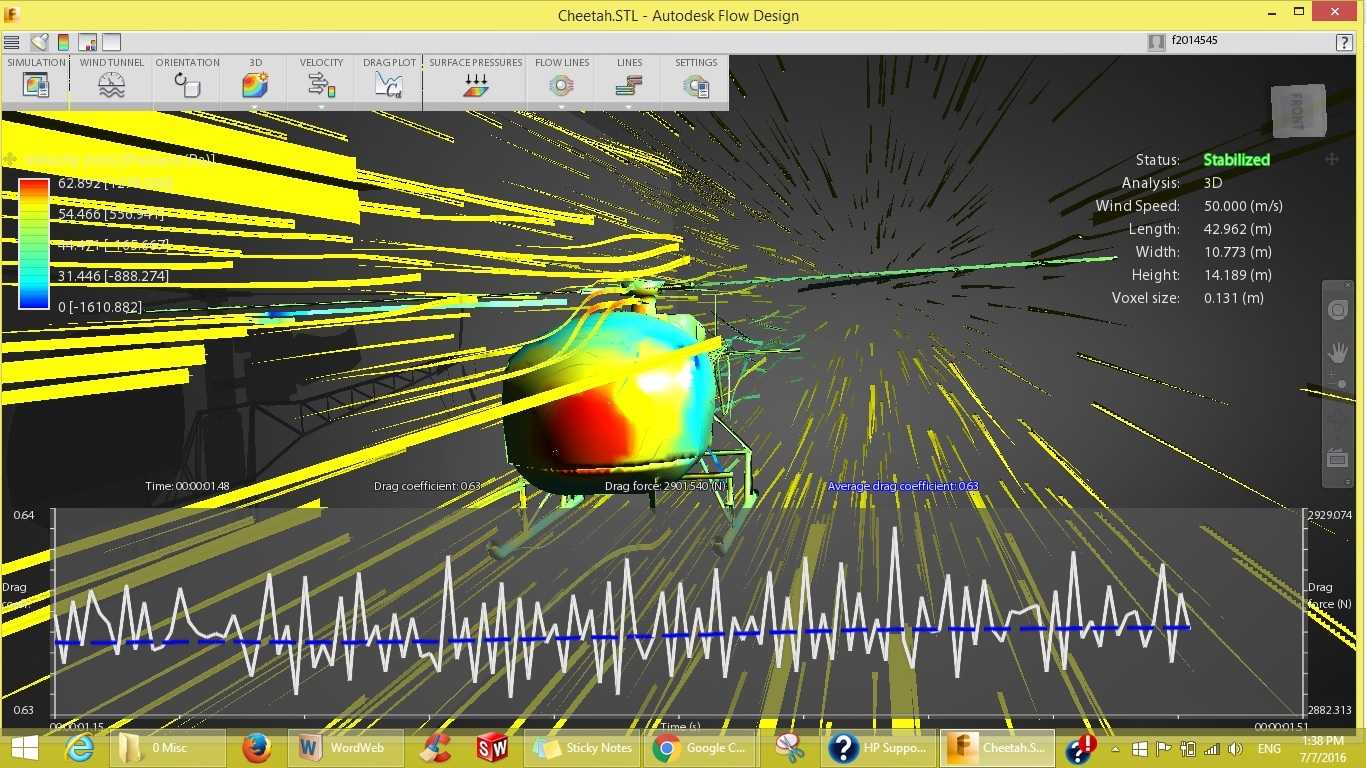
Task: Click the zoom slider control in navigation bar
Action: point(1340,383)
